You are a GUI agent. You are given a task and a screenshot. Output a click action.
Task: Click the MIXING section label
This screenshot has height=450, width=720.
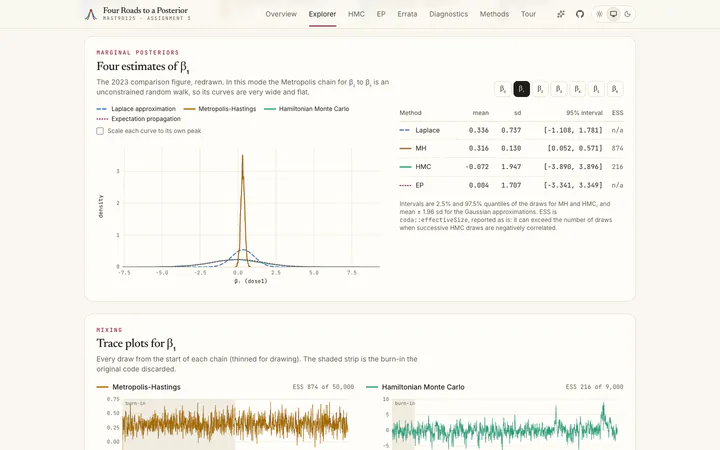pos(109,330)
